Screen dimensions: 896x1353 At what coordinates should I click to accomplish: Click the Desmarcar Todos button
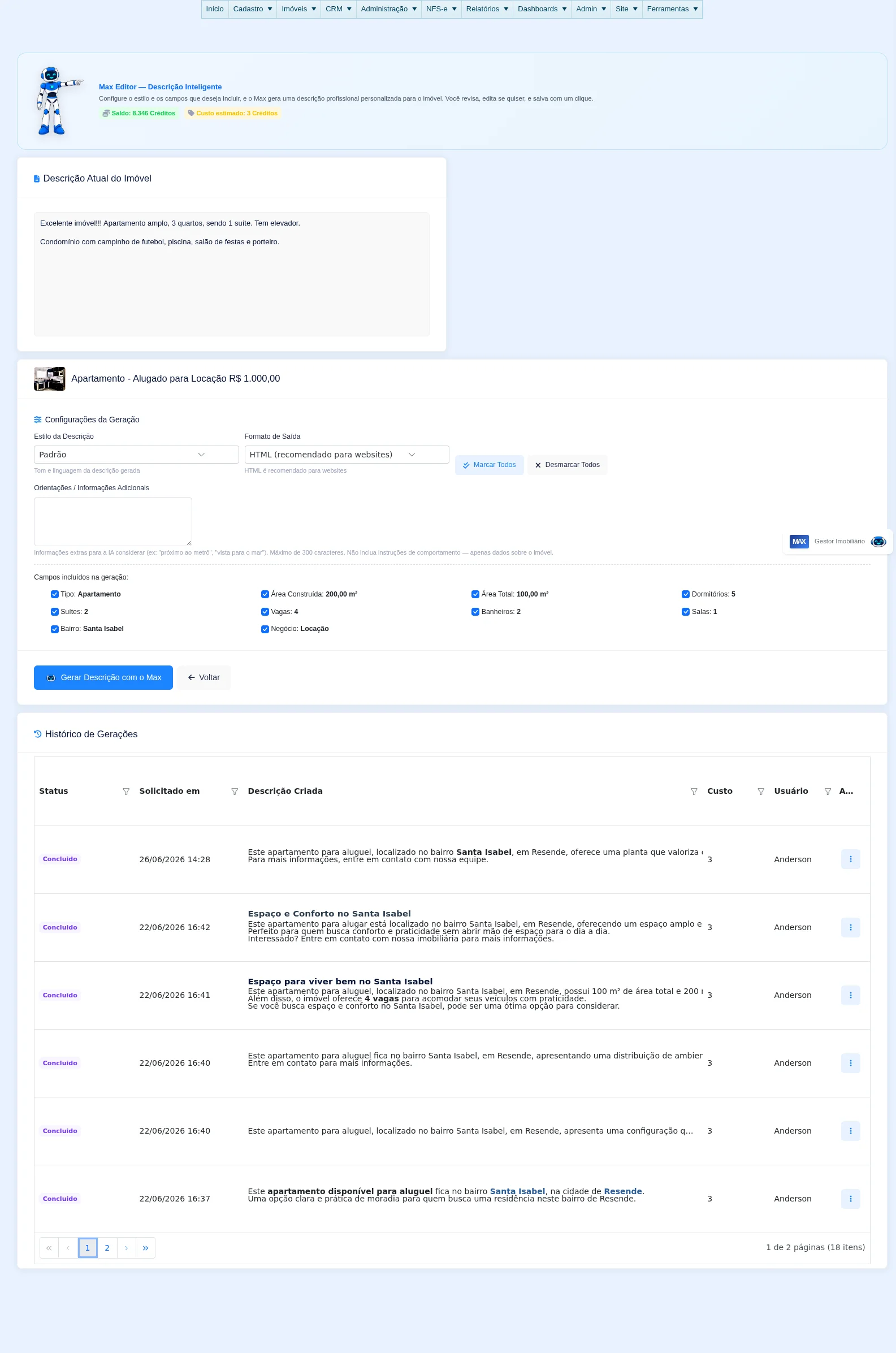click(567, 465)
